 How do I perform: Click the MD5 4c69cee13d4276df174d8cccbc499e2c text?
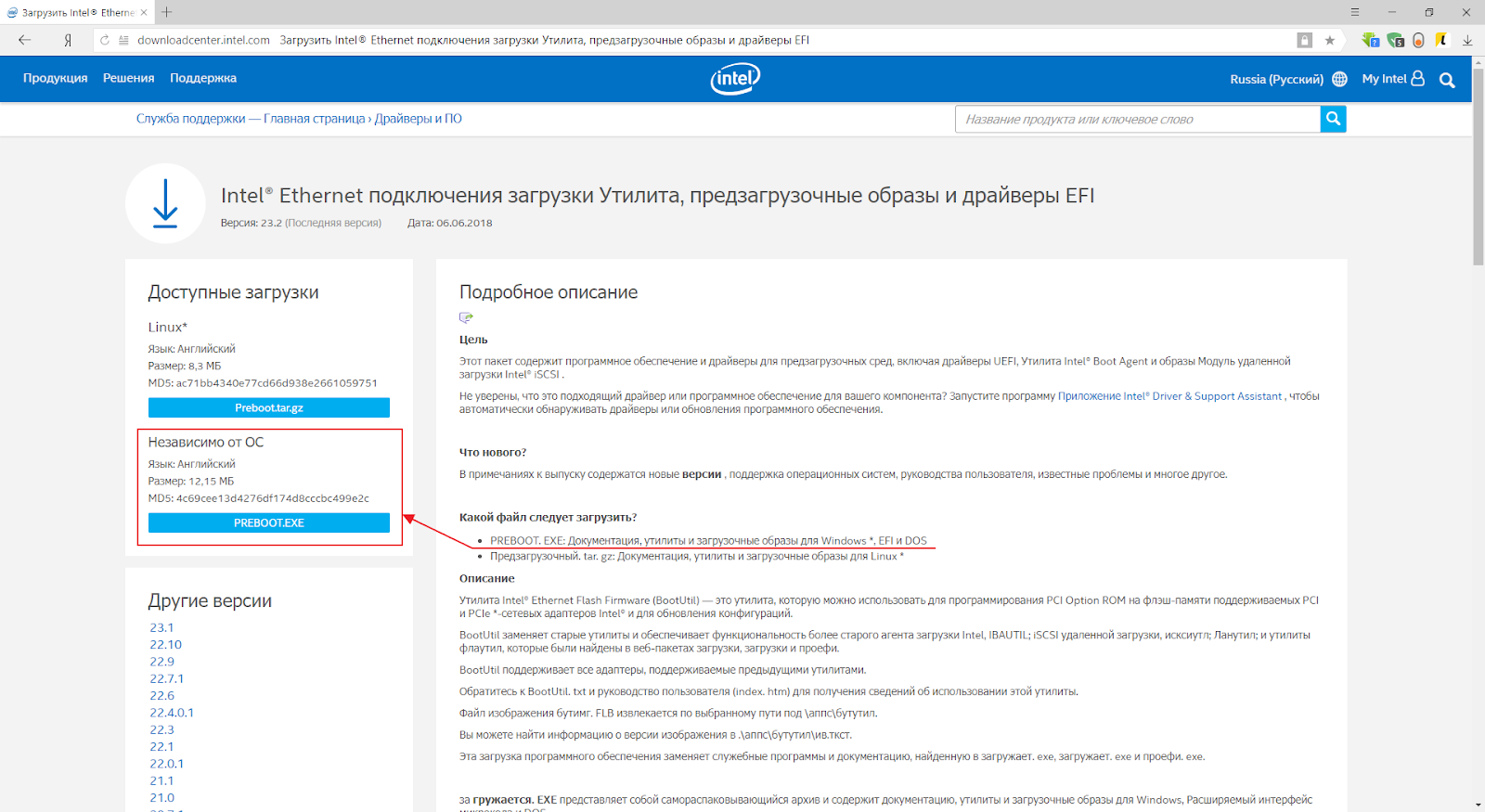point(259,498)
